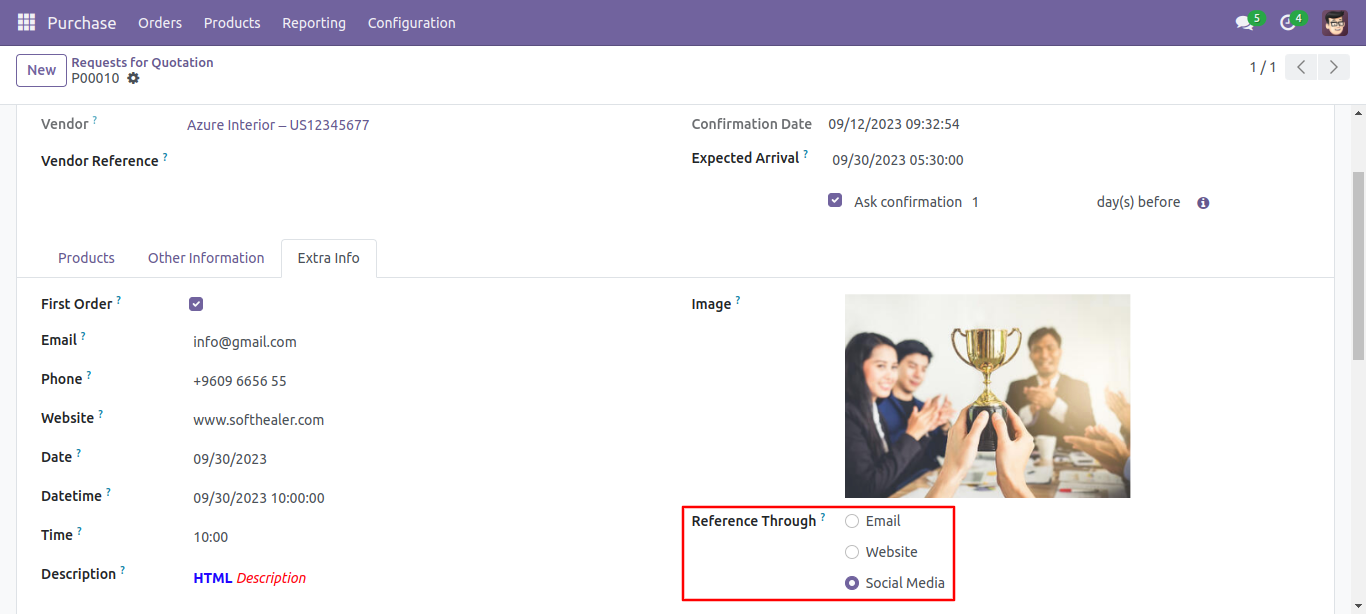Open the messages chat icon with badge 5
Image resolution: width=1366 pixels, height=614 pixels.
(x=1244, y=22)
